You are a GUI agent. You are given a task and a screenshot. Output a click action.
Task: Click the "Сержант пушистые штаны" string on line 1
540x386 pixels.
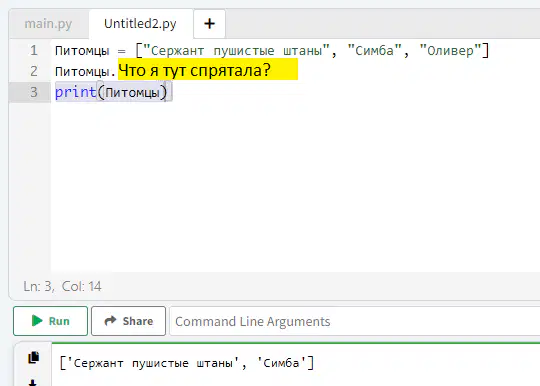(x=236, y=51)
